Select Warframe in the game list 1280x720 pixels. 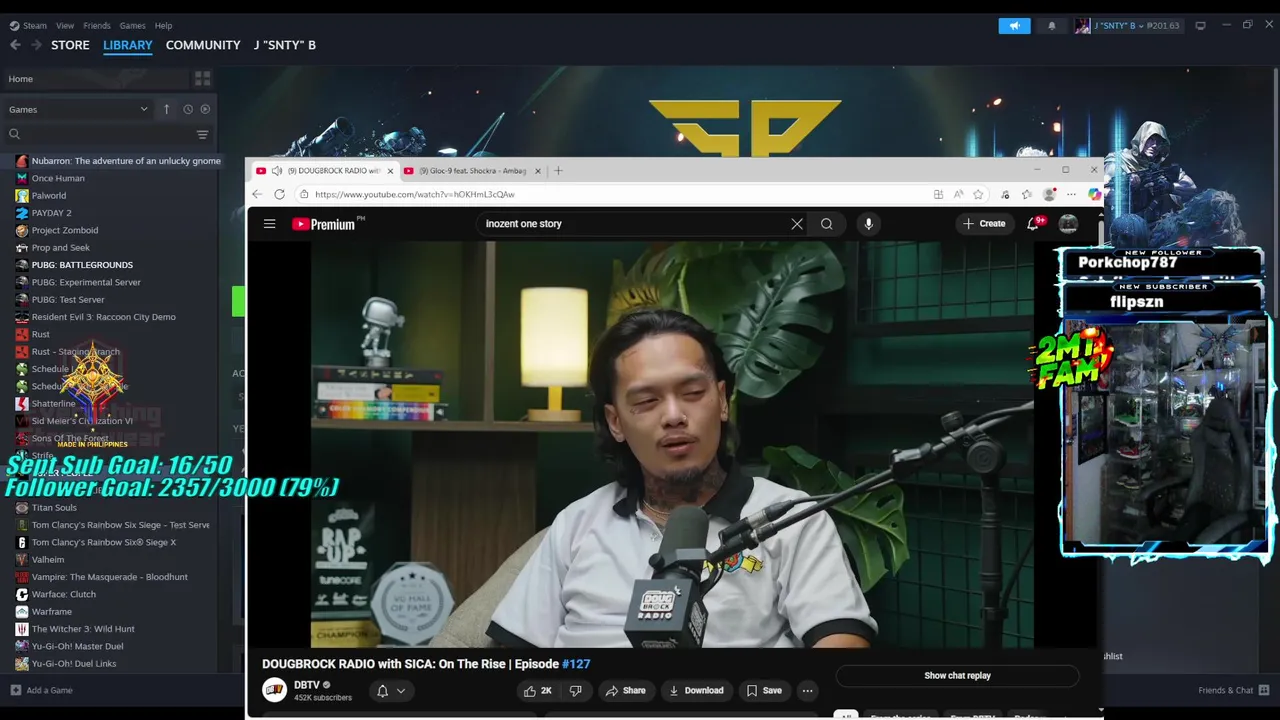(51, 612)
